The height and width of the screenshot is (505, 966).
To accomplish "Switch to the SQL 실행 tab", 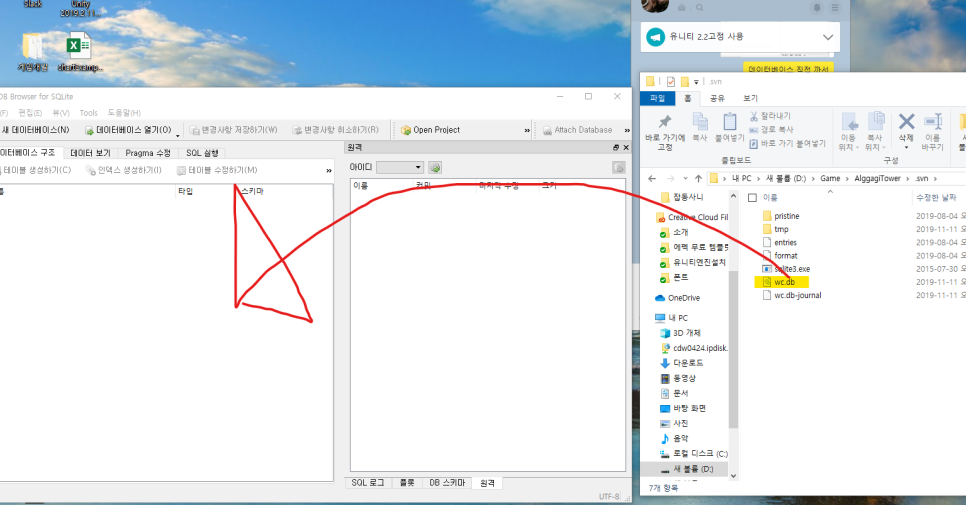I will pyautogui.click(x=202, y=153).
